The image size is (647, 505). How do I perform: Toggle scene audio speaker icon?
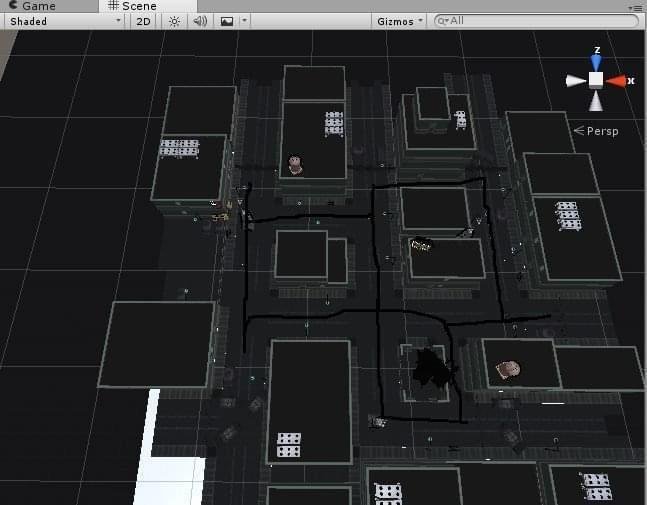point(200,21)
